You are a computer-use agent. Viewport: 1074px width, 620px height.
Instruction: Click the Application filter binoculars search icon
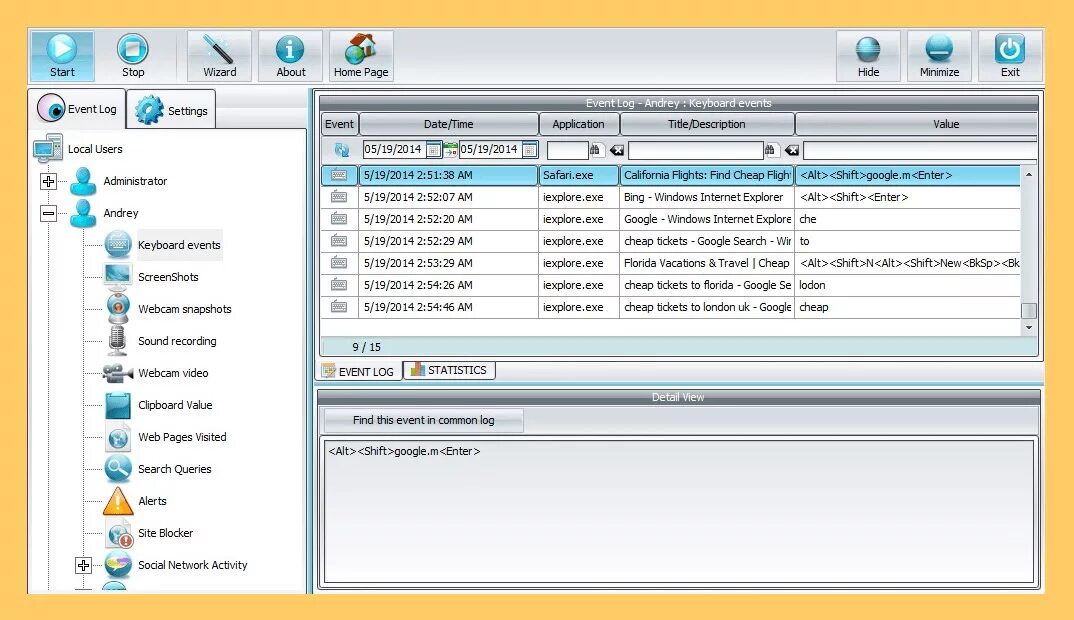coord(595,149)
